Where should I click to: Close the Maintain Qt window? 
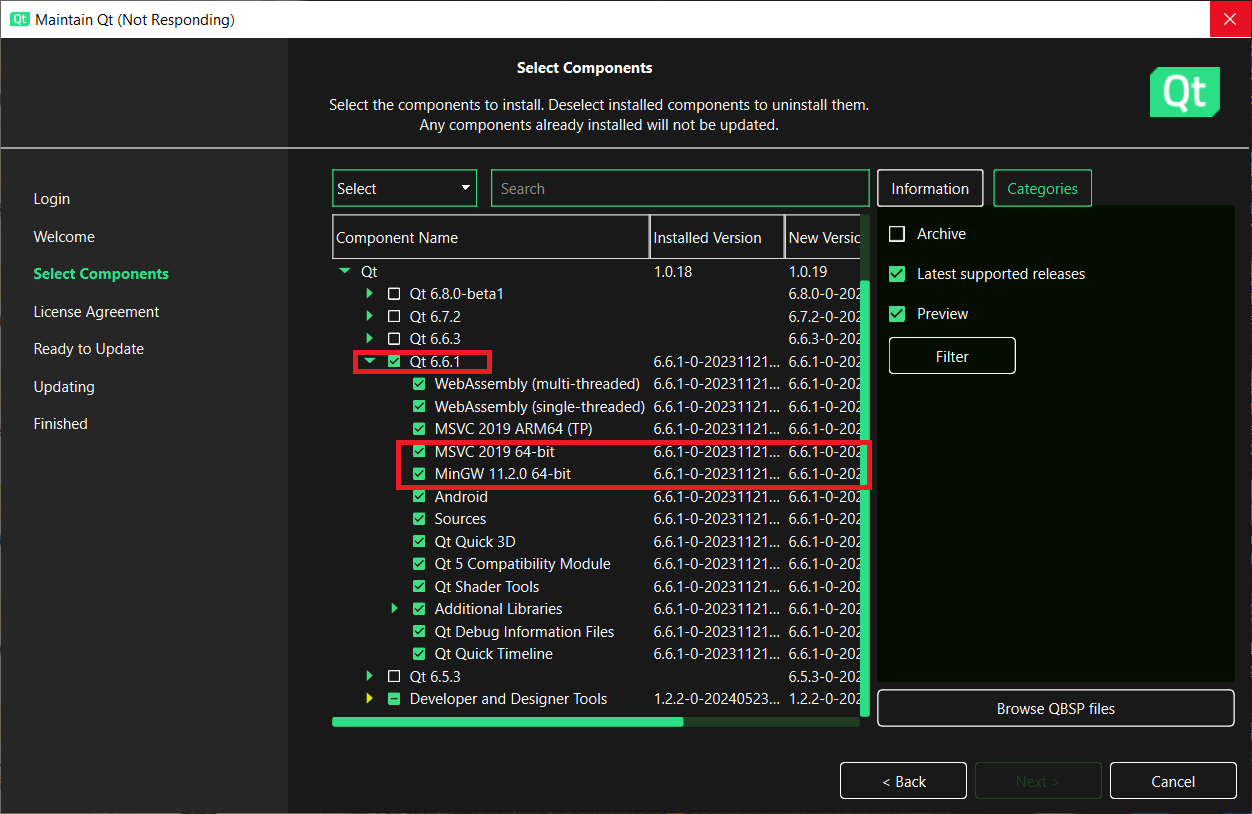pyautogui.click(x=1230, y=19)
